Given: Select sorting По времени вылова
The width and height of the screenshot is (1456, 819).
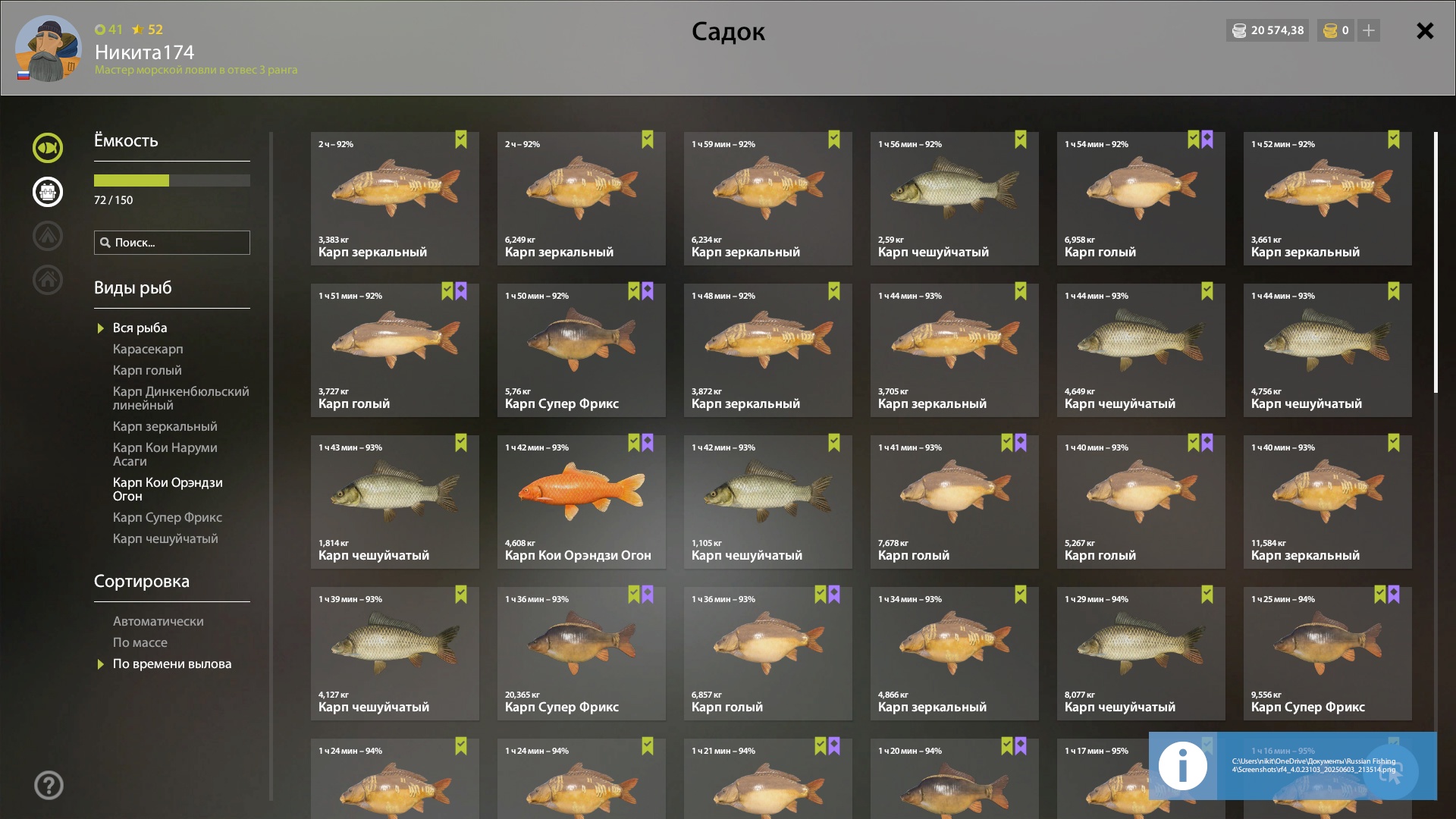Looking at the screenshot, I should (x=172, y=664).
